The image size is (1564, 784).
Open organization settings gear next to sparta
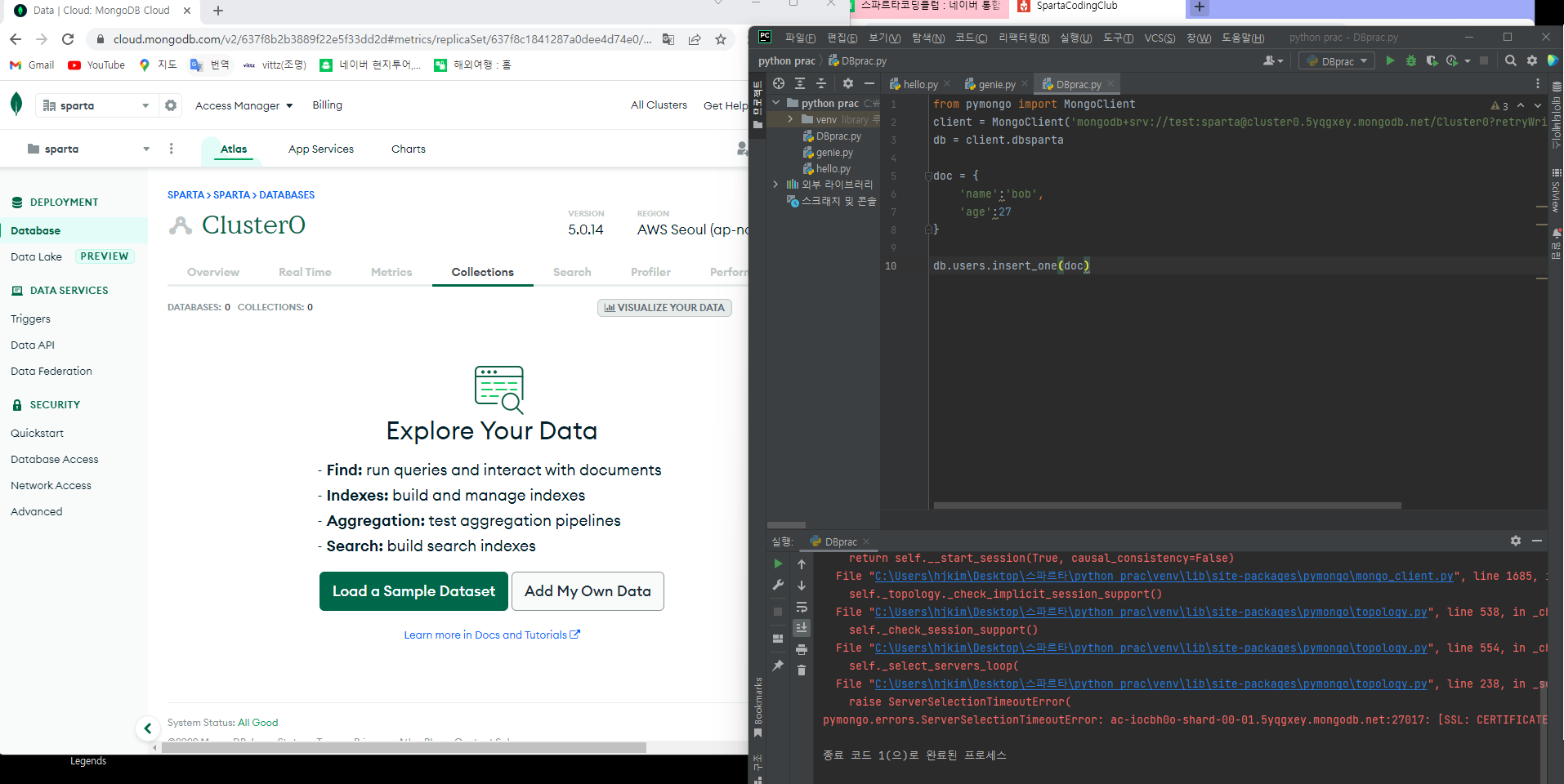(x=171, y=105)
